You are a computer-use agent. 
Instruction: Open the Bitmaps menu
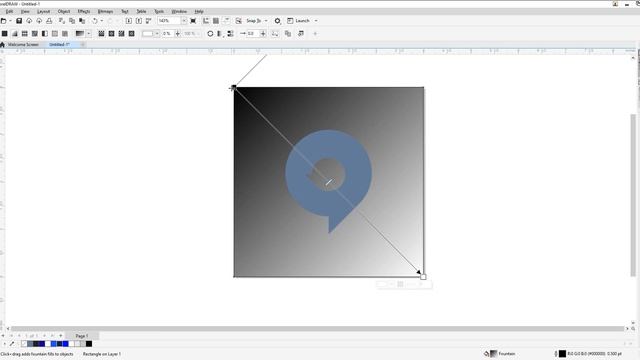coord(105,11)
